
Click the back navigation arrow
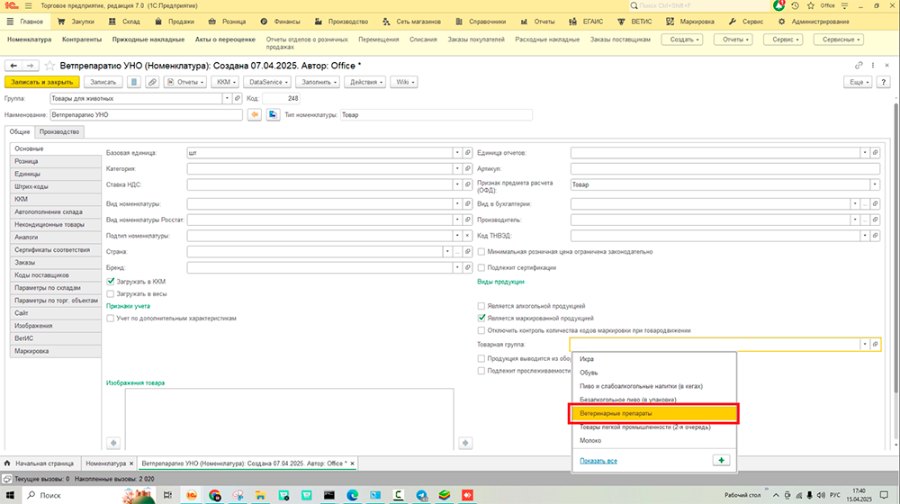pos(13,66)
